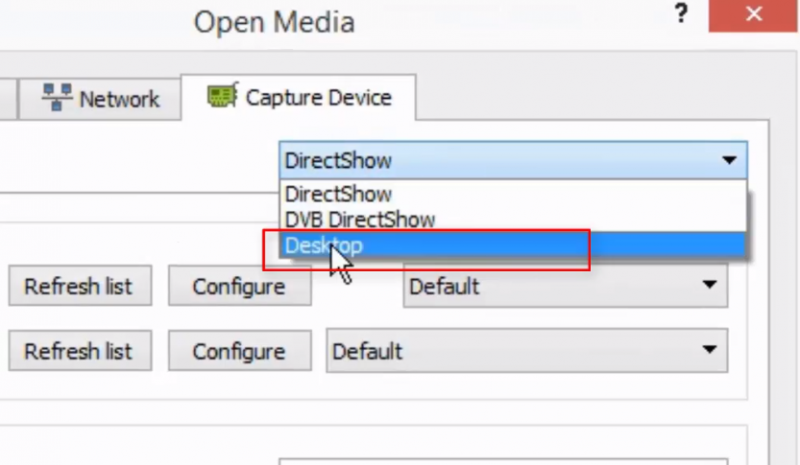The width and height of the screenshot is (800, 465).
Task: Click the capture mode box showing DirectShow
Action: (x=500, y=160)
